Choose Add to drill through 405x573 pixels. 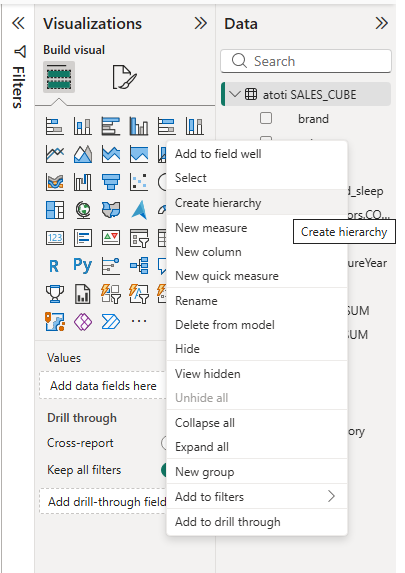click(x=257, y=521)
